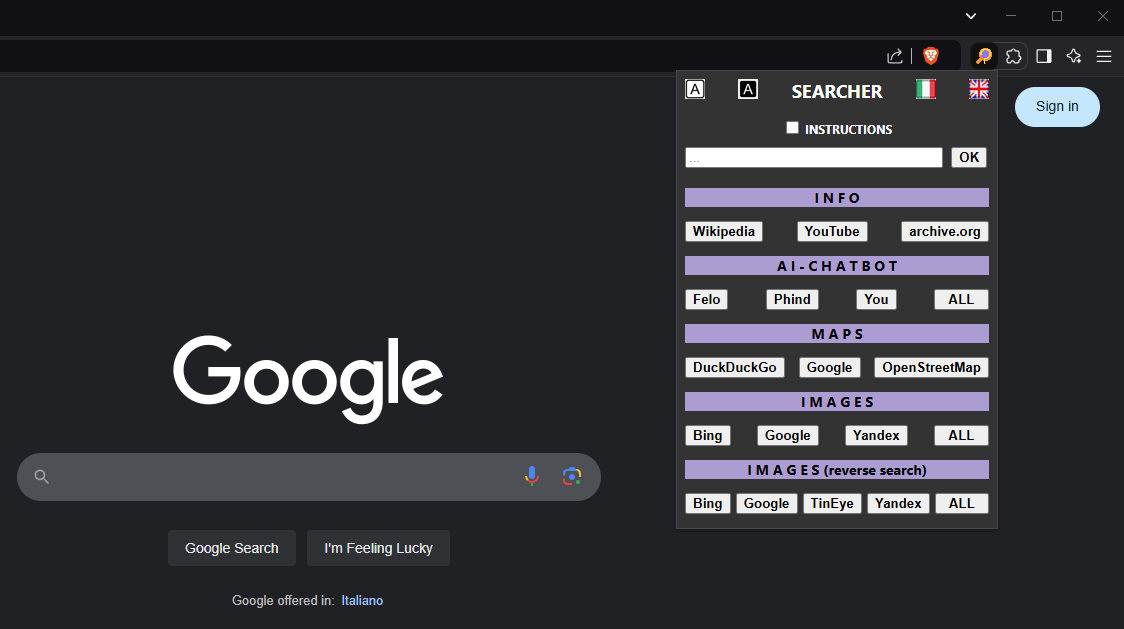Open the Leo AI sparkle icon
The width and height of the screenshot is (1124, 629).
[x=1074, y=56]
